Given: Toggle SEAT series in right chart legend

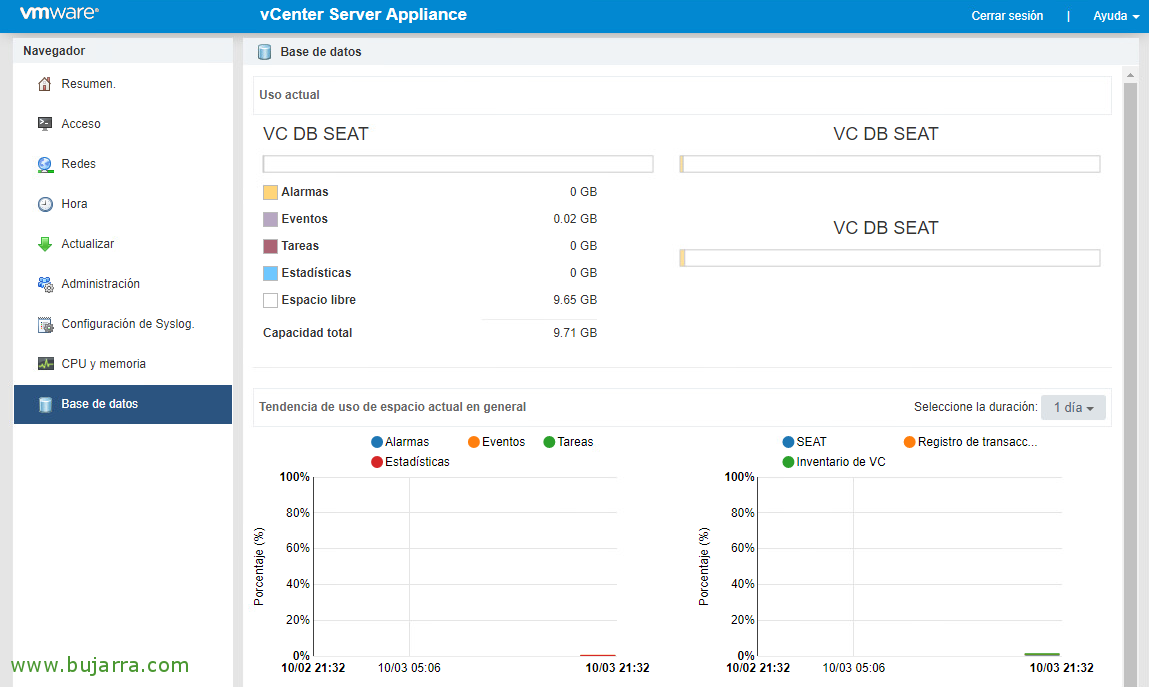Looking at the screenshot, I should click(x=804, y=442).
